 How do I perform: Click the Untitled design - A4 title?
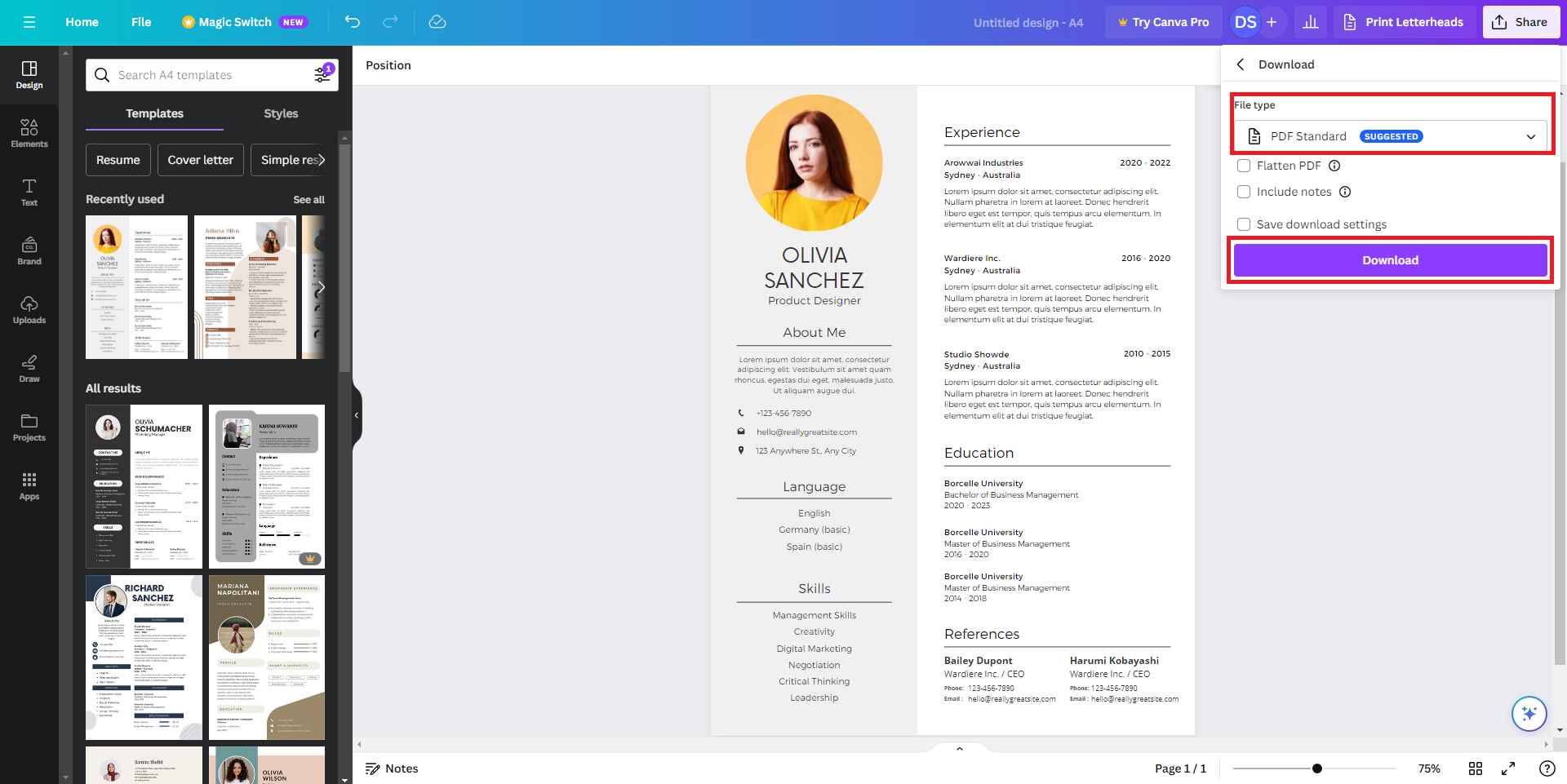point(1028,23)
